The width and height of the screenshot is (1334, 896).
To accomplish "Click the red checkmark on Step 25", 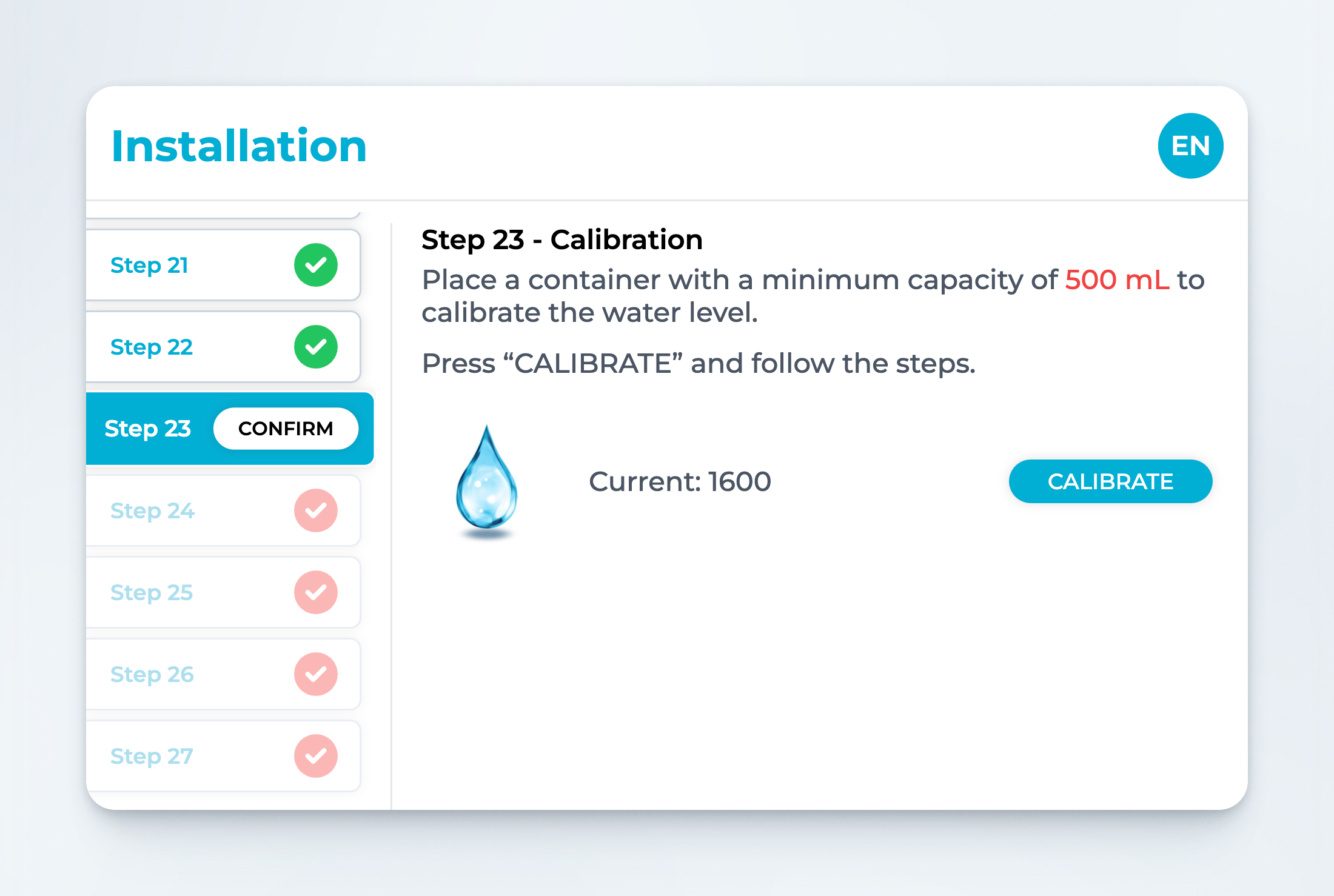I will pos(316,592).
